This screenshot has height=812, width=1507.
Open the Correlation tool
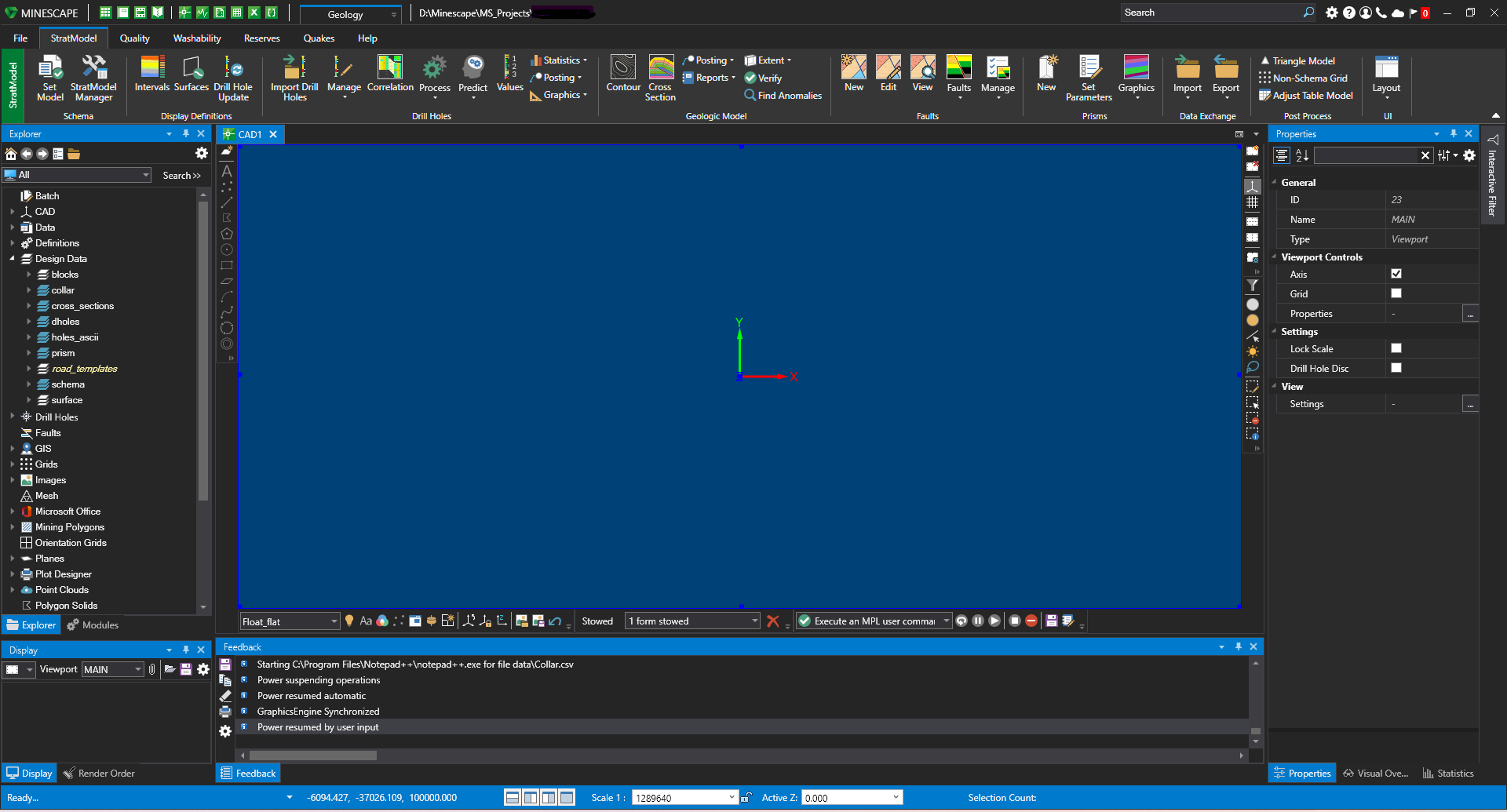(x=390, y=73)
